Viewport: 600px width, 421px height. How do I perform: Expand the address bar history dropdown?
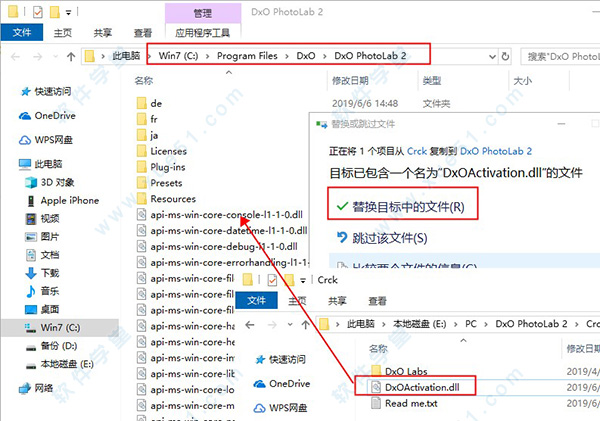492,57
